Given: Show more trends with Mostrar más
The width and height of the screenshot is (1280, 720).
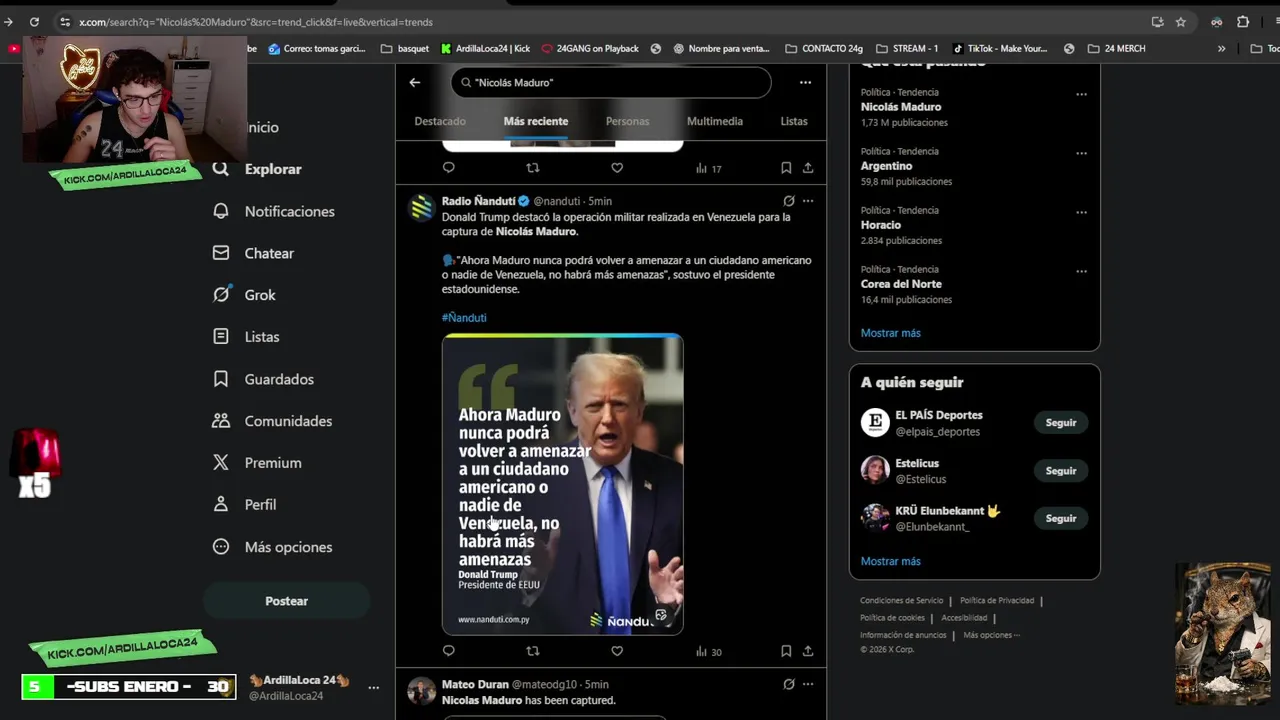Looking at the screenshot, I should point(890,333).
